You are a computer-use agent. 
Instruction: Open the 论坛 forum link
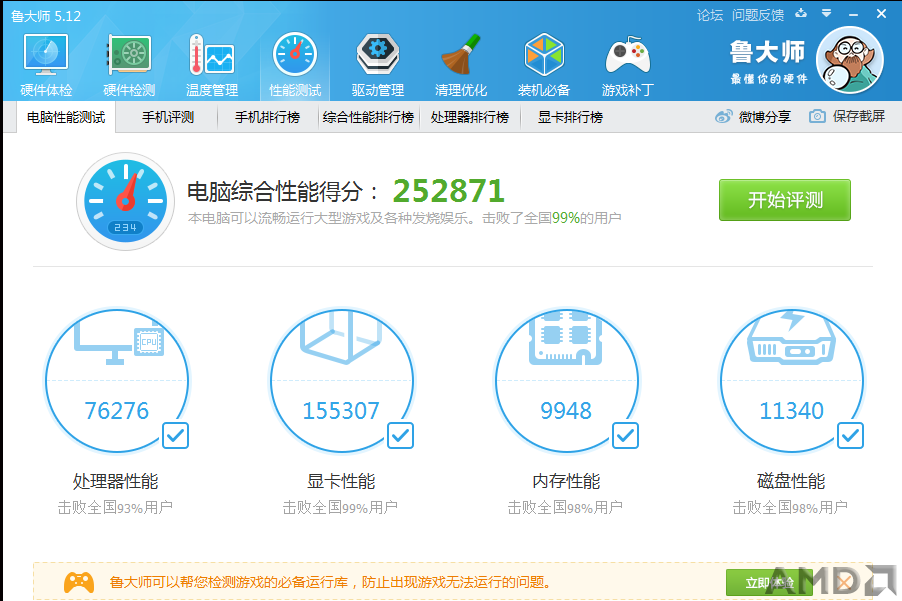pos(710,15)
